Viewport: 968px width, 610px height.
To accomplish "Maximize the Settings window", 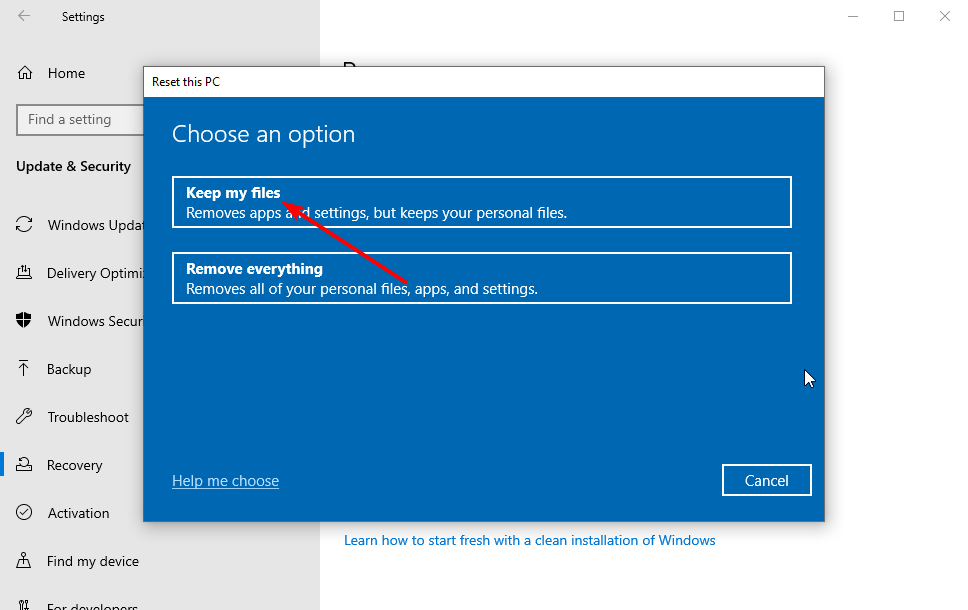I will click(x=899, y=16).
